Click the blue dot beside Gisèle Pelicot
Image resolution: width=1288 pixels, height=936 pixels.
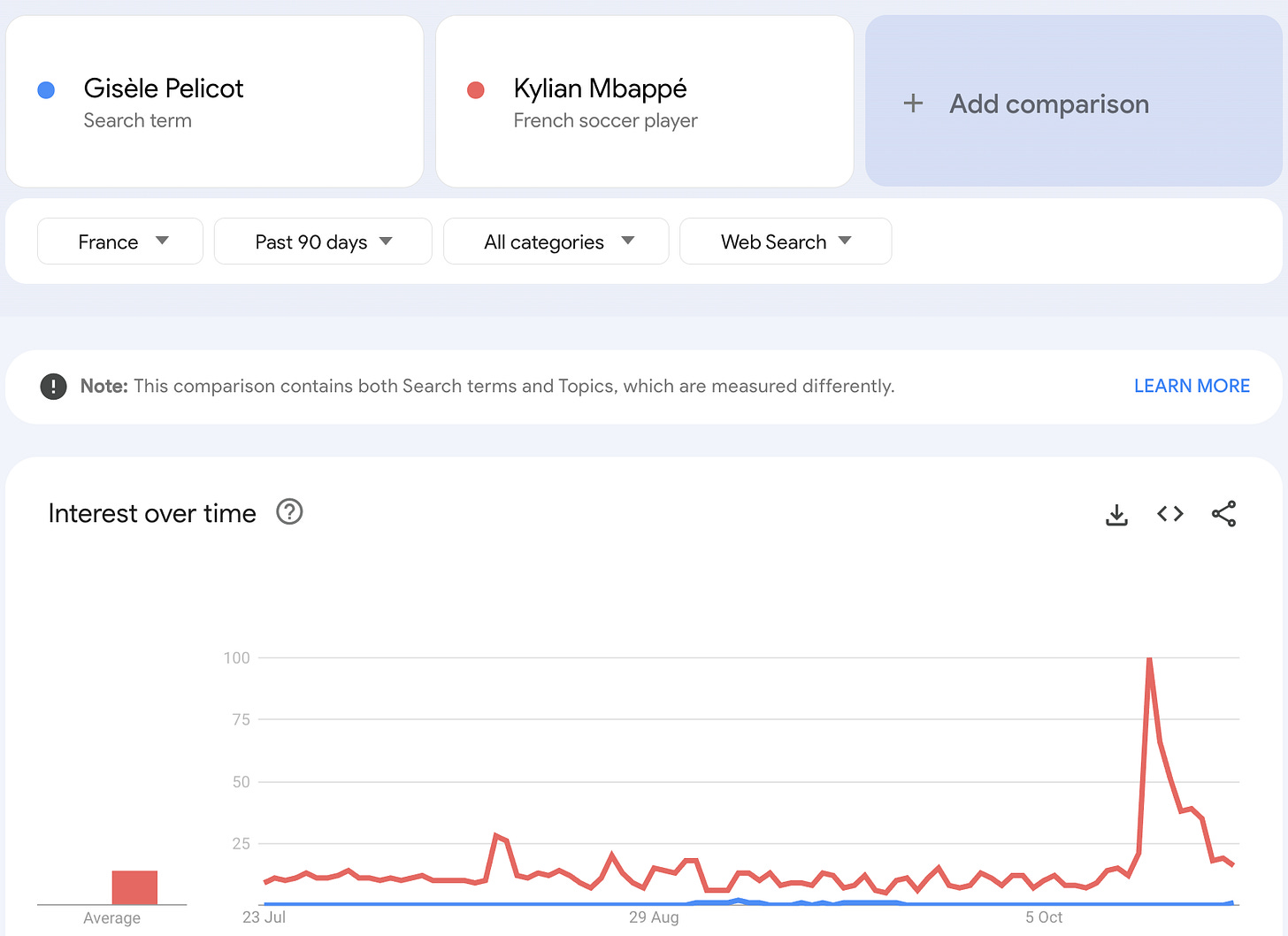pos(46,89)
